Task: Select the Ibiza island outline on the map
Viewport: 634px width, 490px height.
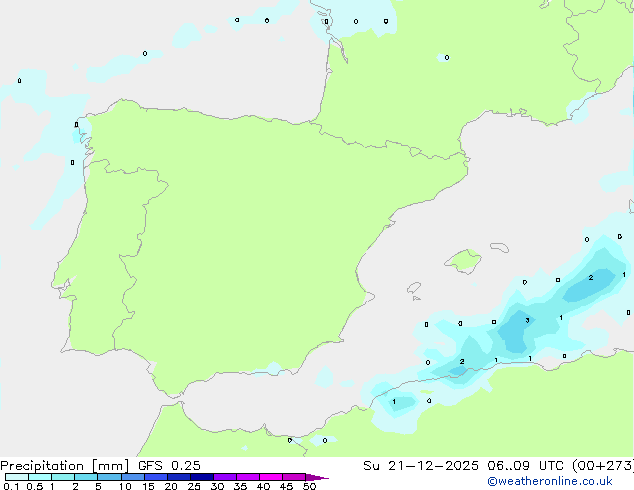Action: [414, 288]
